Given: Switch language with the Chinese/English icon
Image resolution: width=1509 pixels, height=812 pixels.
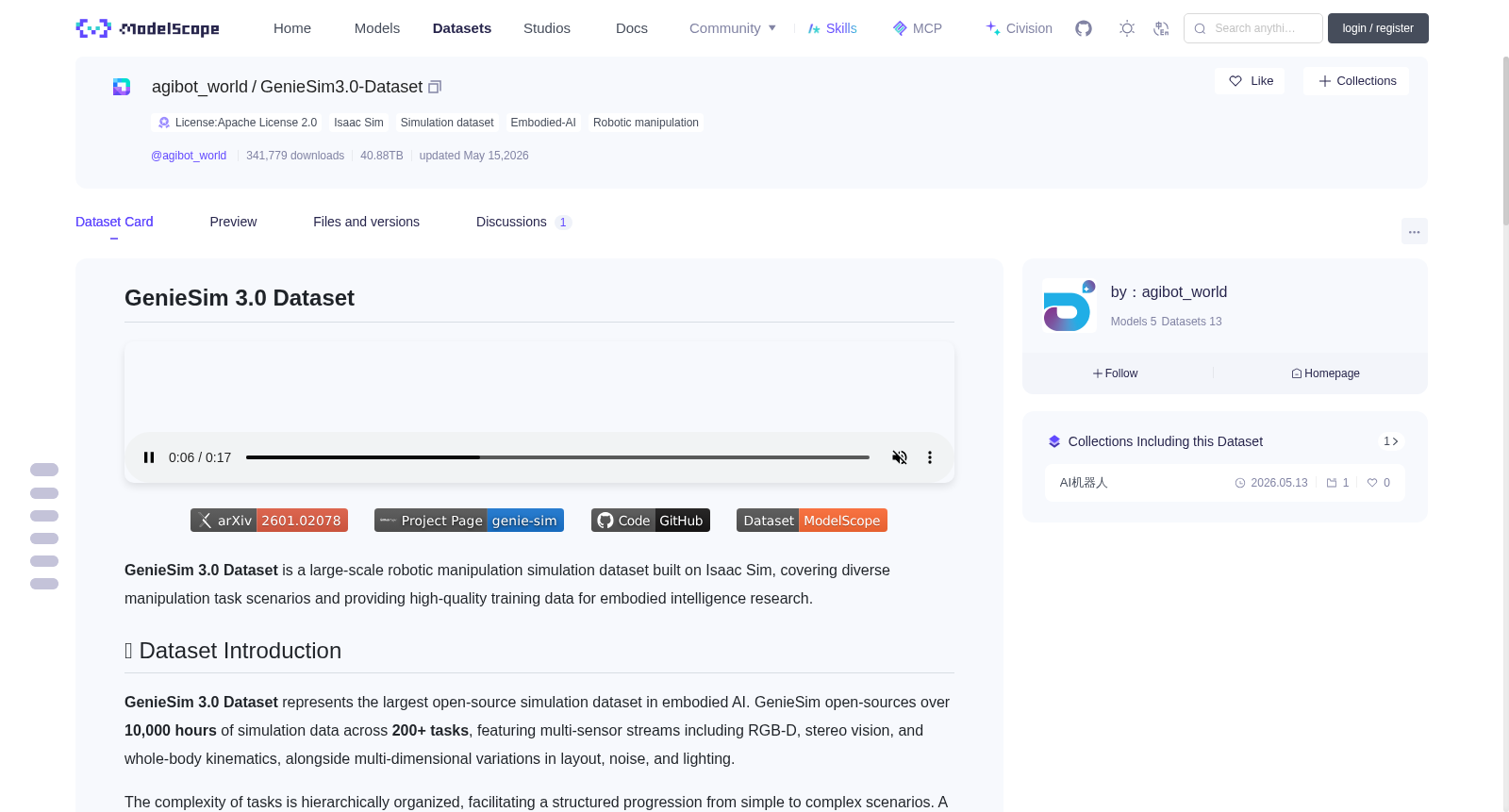Looking at the screenshot, I should [1161, 28].
